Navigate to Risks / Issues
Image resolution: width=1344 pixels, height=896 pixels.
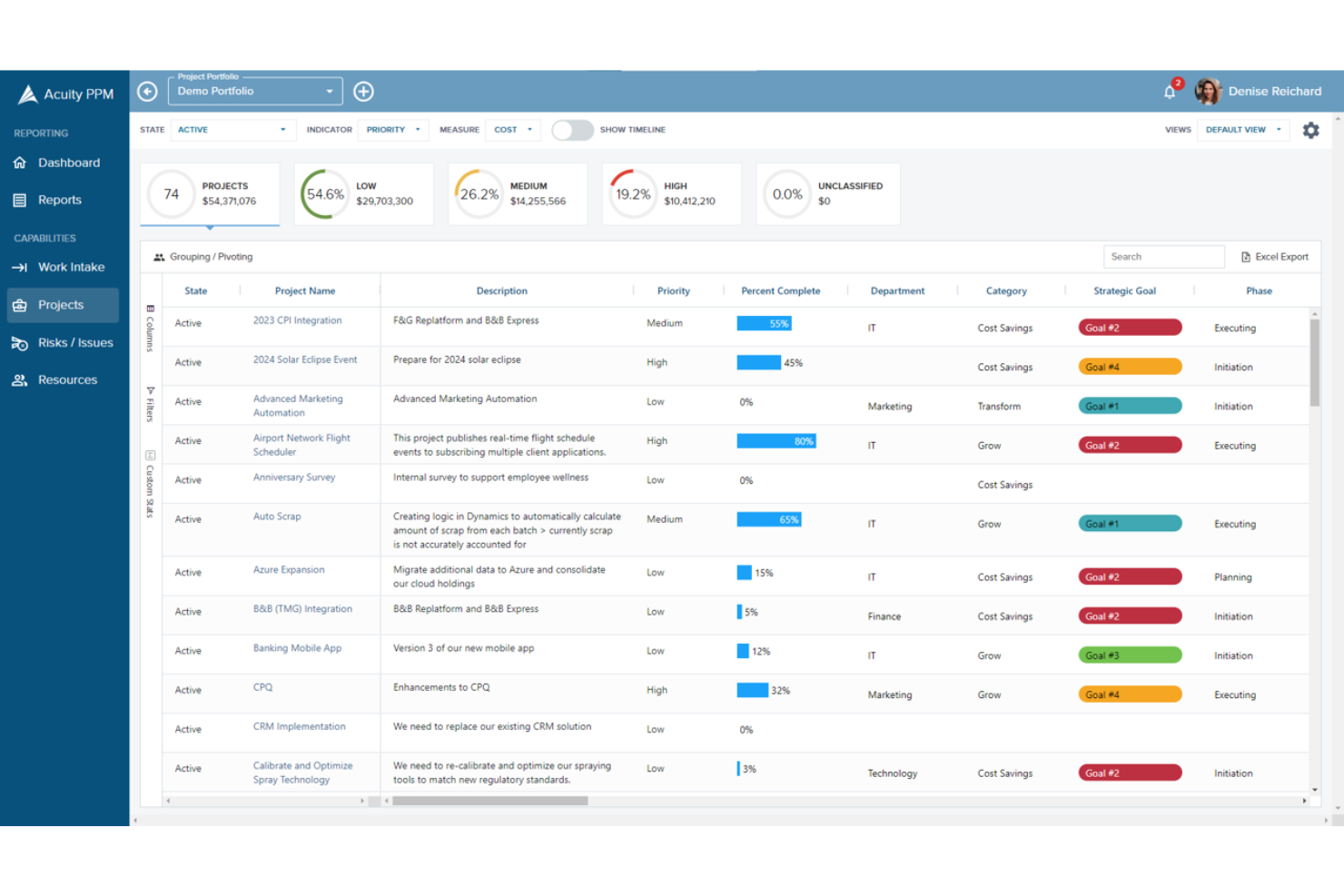coord(75,342)
